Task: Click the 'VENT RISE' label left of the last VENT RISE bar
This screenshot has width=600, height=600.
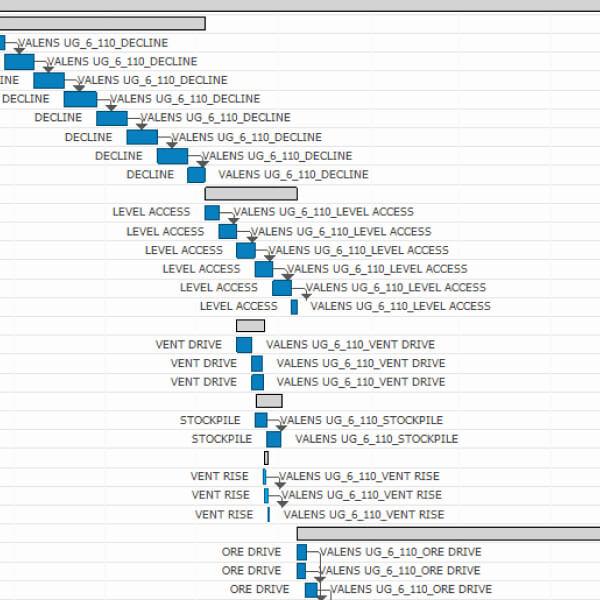Action: (x=224, y=515)
